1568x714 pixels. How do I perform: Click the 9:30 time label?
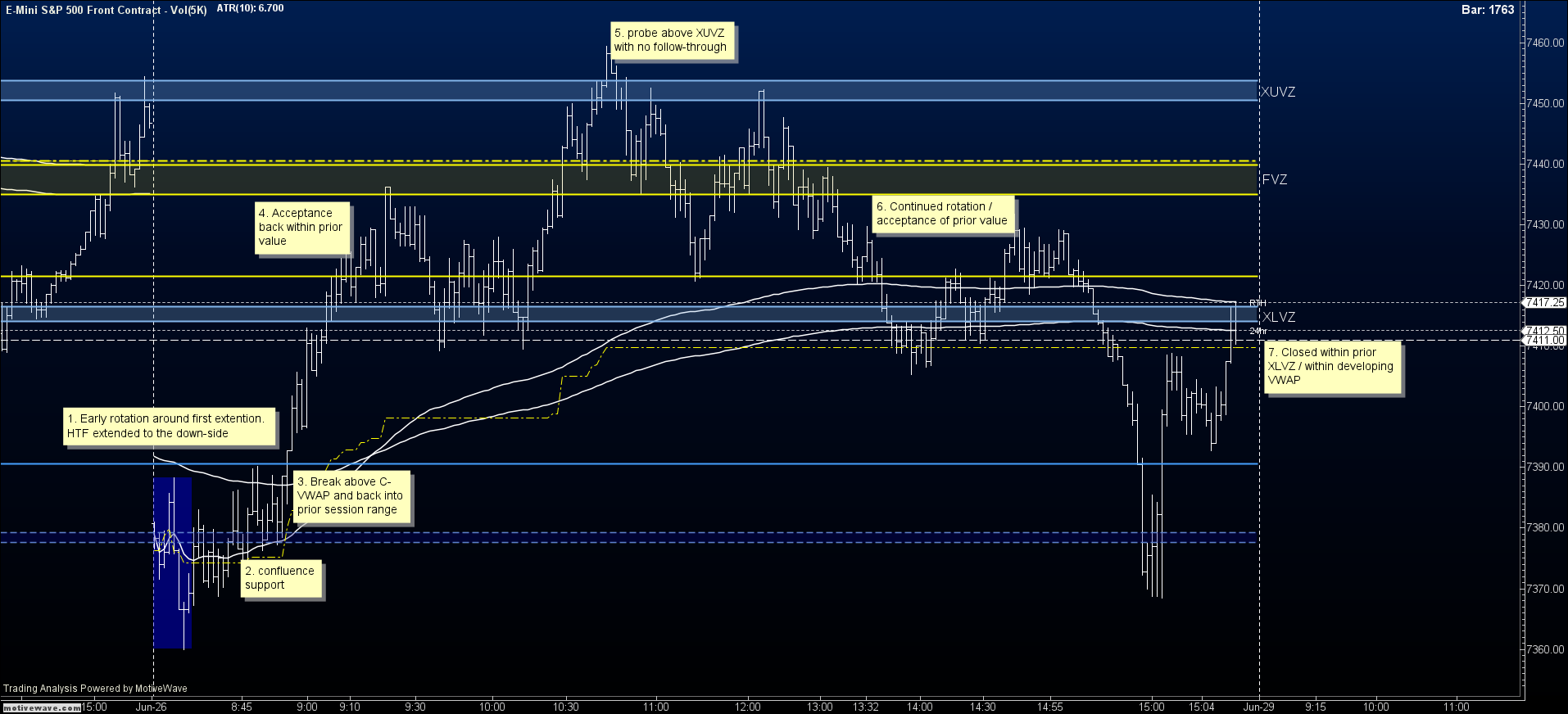pyautogui.click(x=415, y=707)
